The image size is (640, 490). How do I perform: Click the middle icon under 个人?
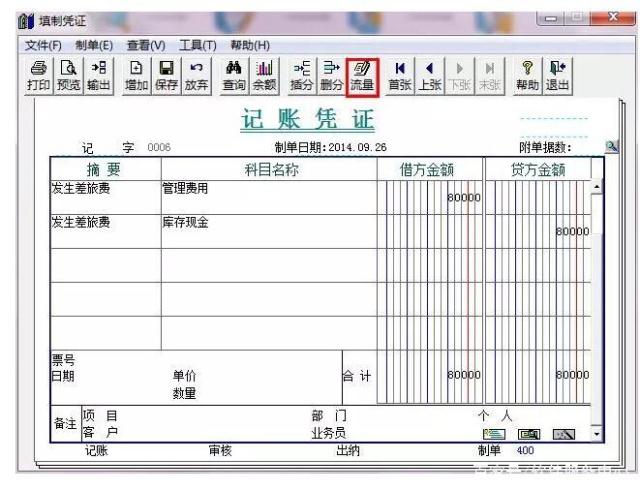click(x=529, y=434)
